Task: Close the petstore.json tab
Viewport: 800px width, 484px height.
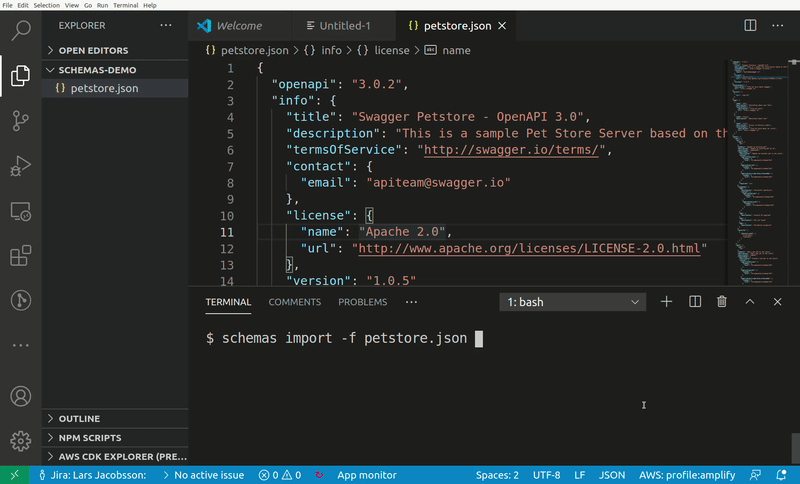Action: point(502,26)
